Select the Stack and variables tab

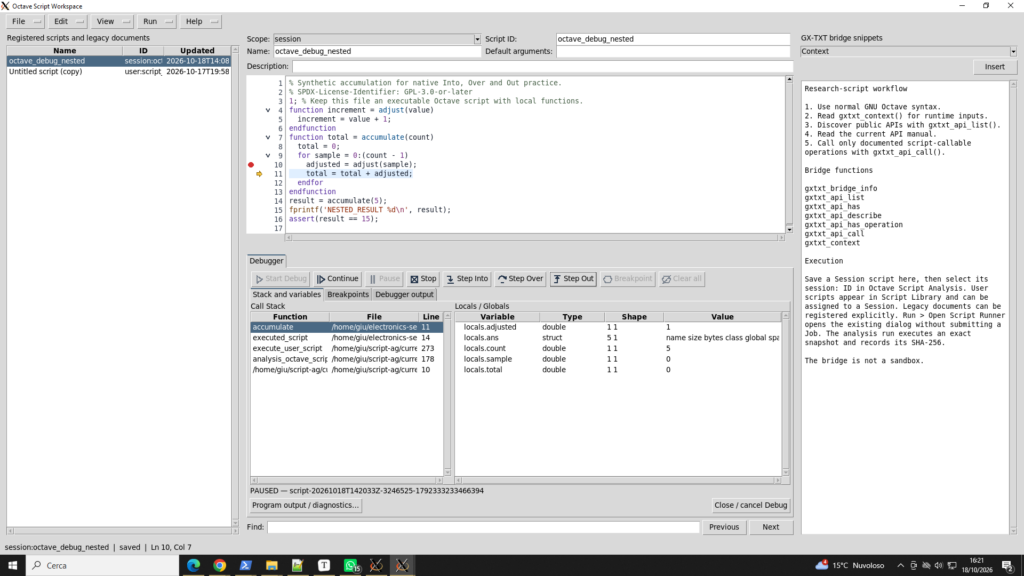coord(287,295)
